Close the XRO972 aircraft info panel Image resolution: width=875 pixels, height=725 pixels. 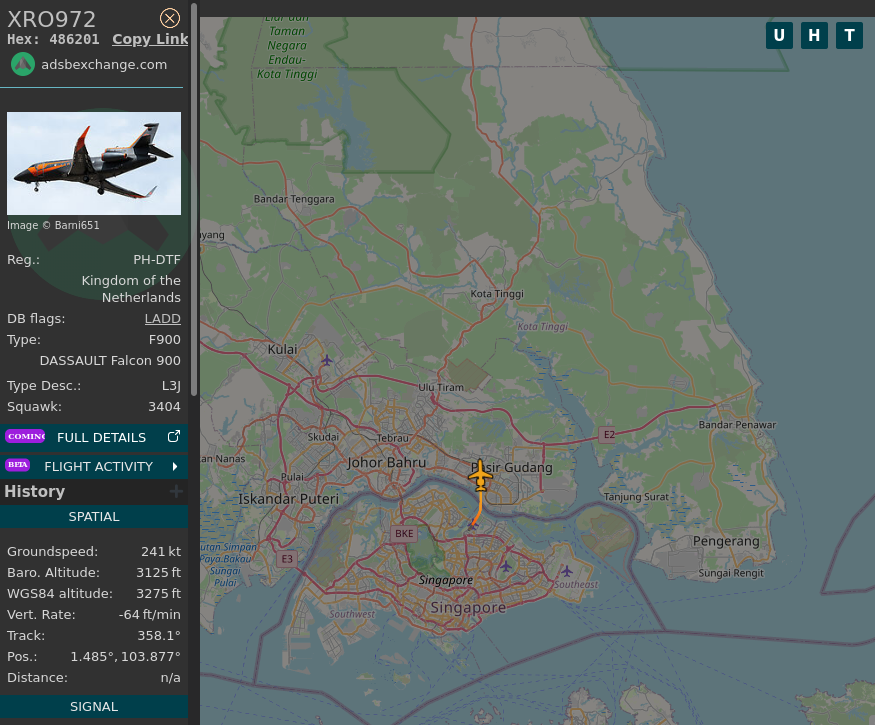tap(170, 18)
